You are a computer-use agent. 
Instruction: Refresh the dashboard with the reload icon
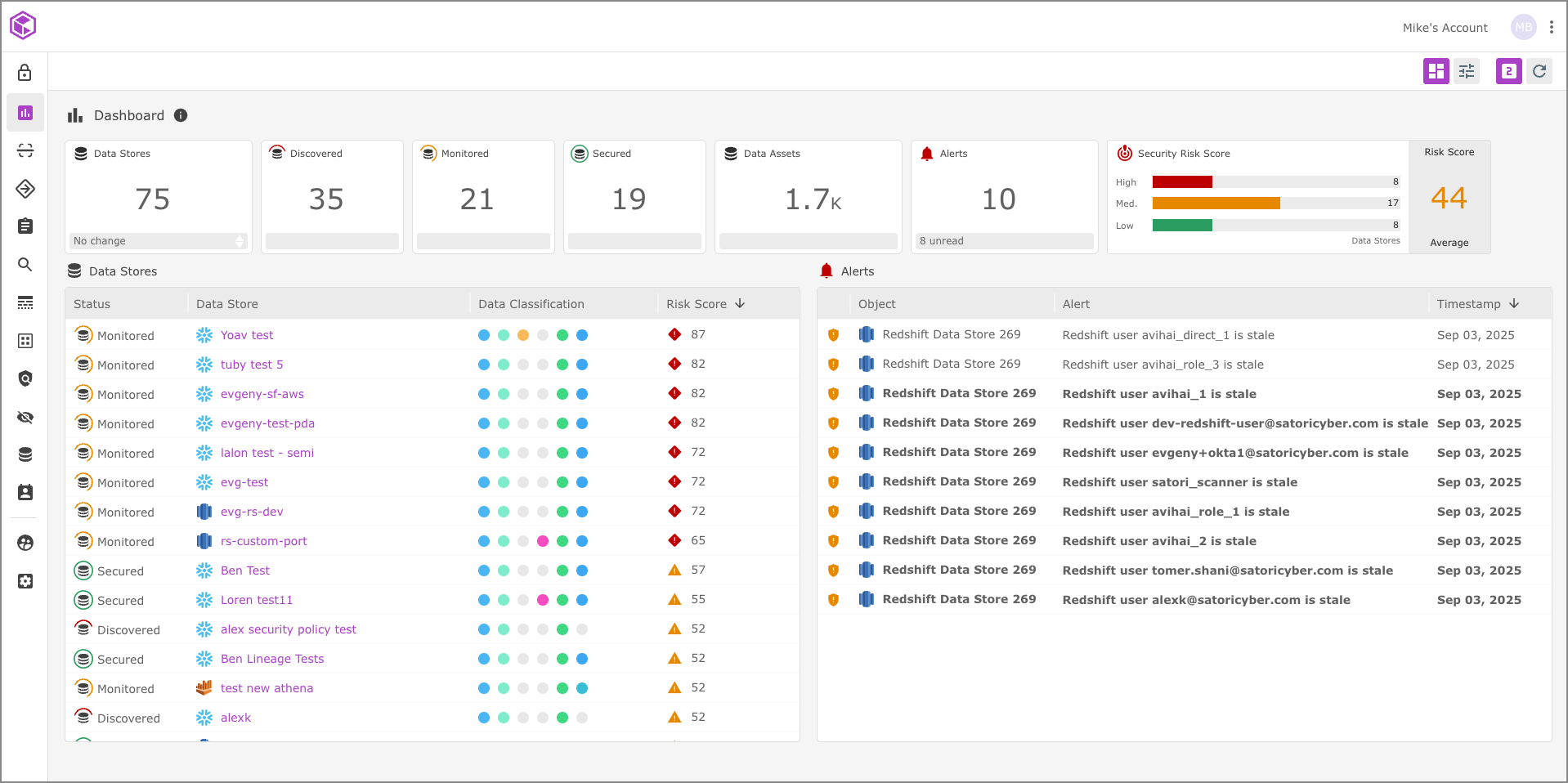1539,71
